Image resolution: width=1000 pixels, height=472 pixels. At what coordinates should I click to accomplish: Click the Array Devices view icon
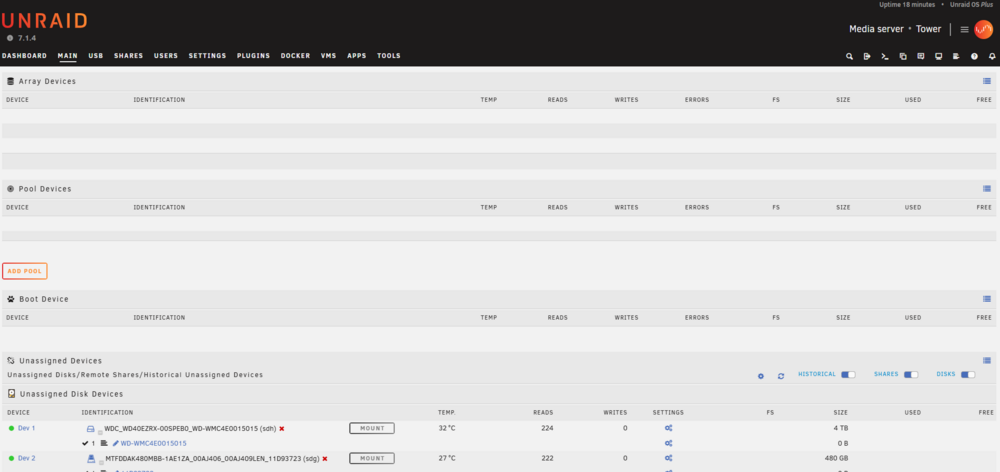[987, 81]
